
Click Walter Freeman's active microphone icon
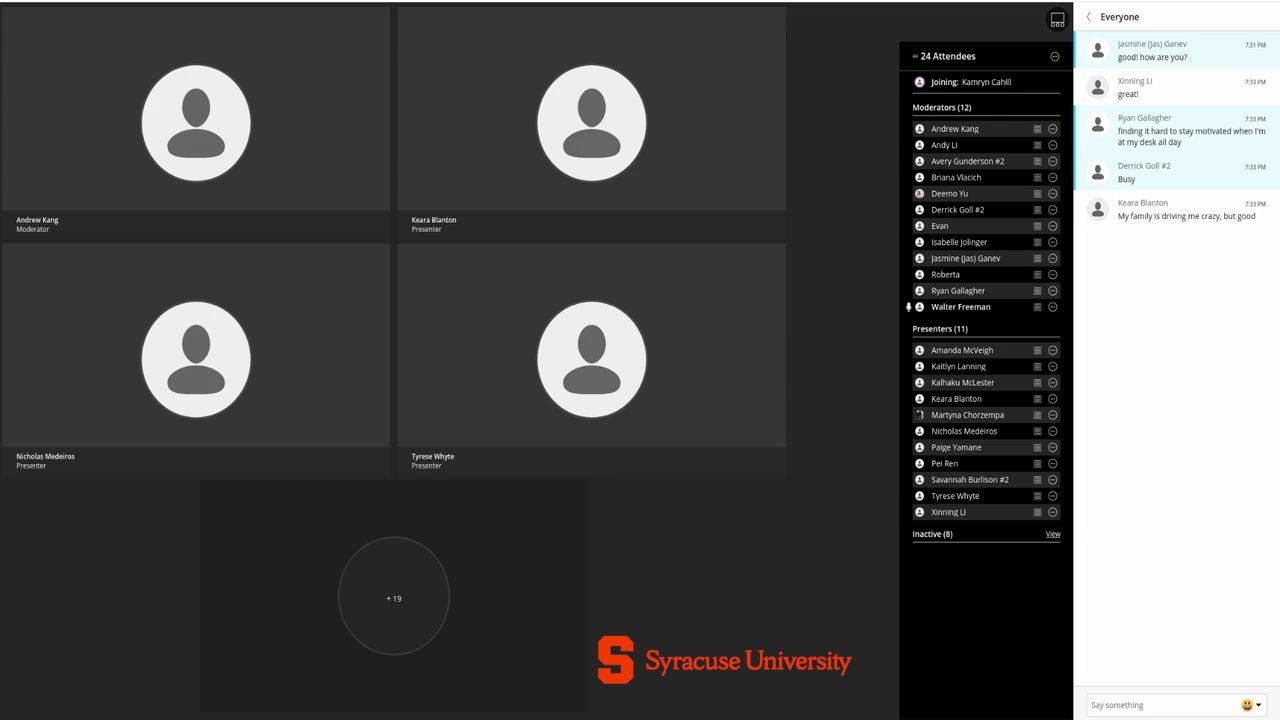pos(909,307)
